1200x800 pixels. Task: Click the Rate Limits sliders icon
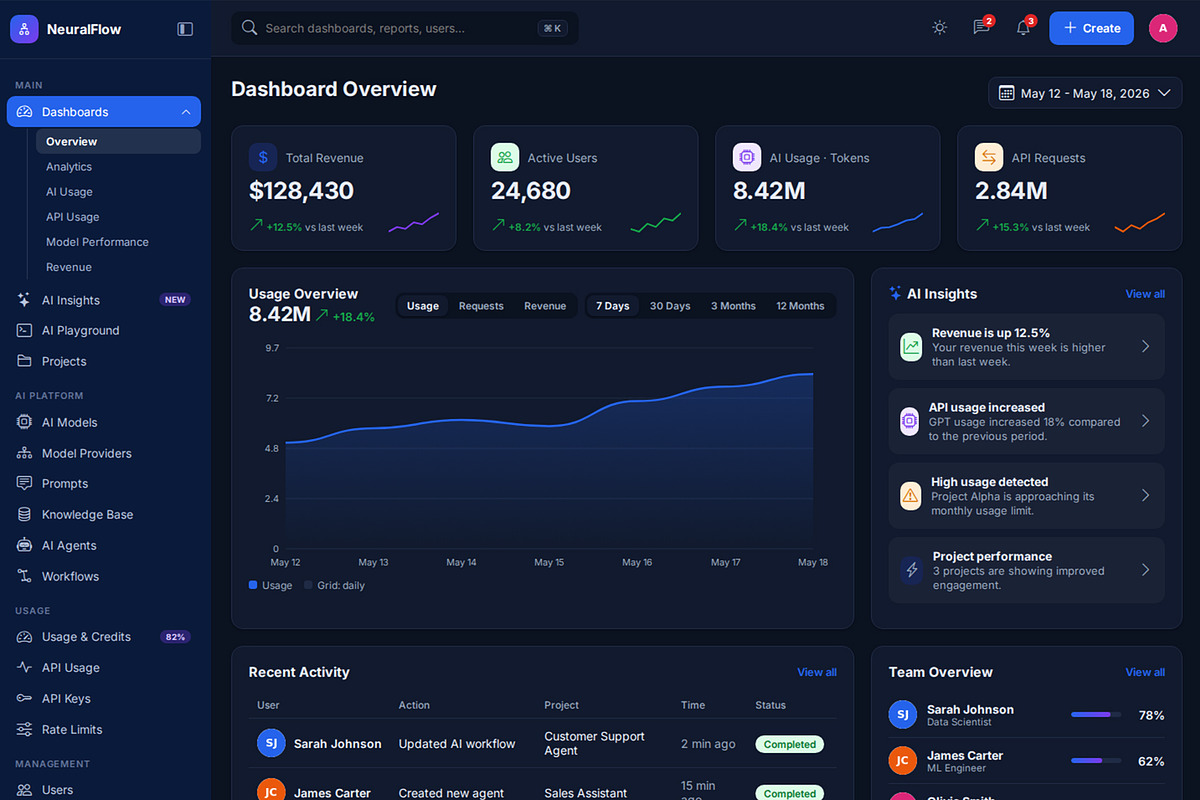(x=24, y=729)
